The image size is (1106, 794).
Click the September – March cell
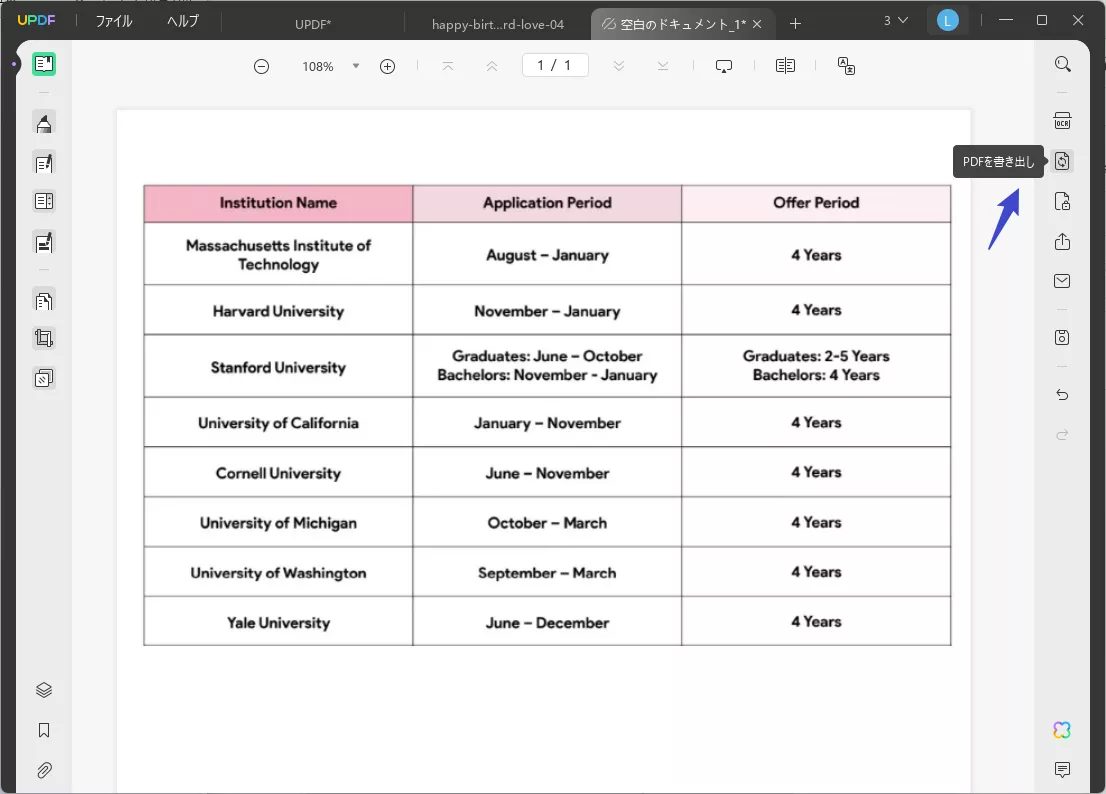547,573
